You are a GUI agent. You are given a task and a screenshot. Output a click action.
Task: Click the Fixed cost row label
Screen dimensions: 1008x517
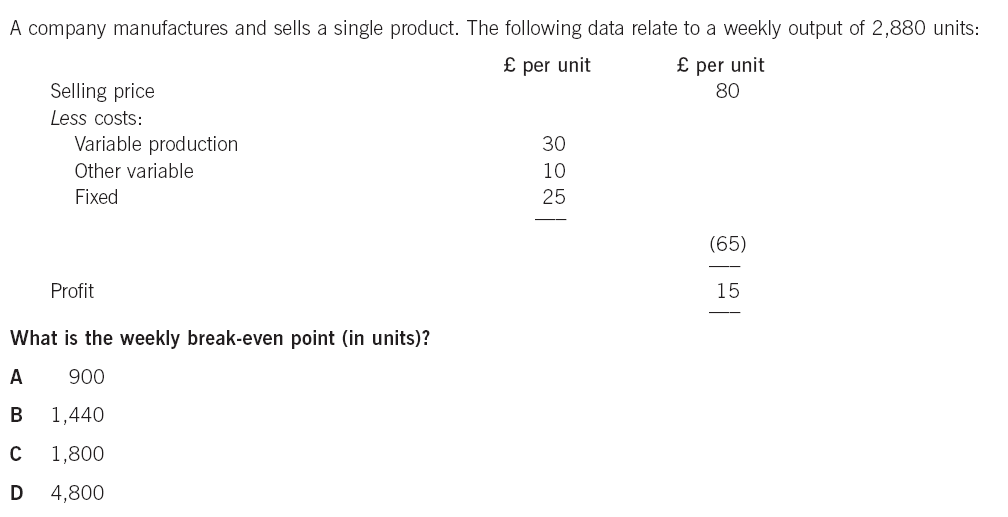click(x=96, y=197)
